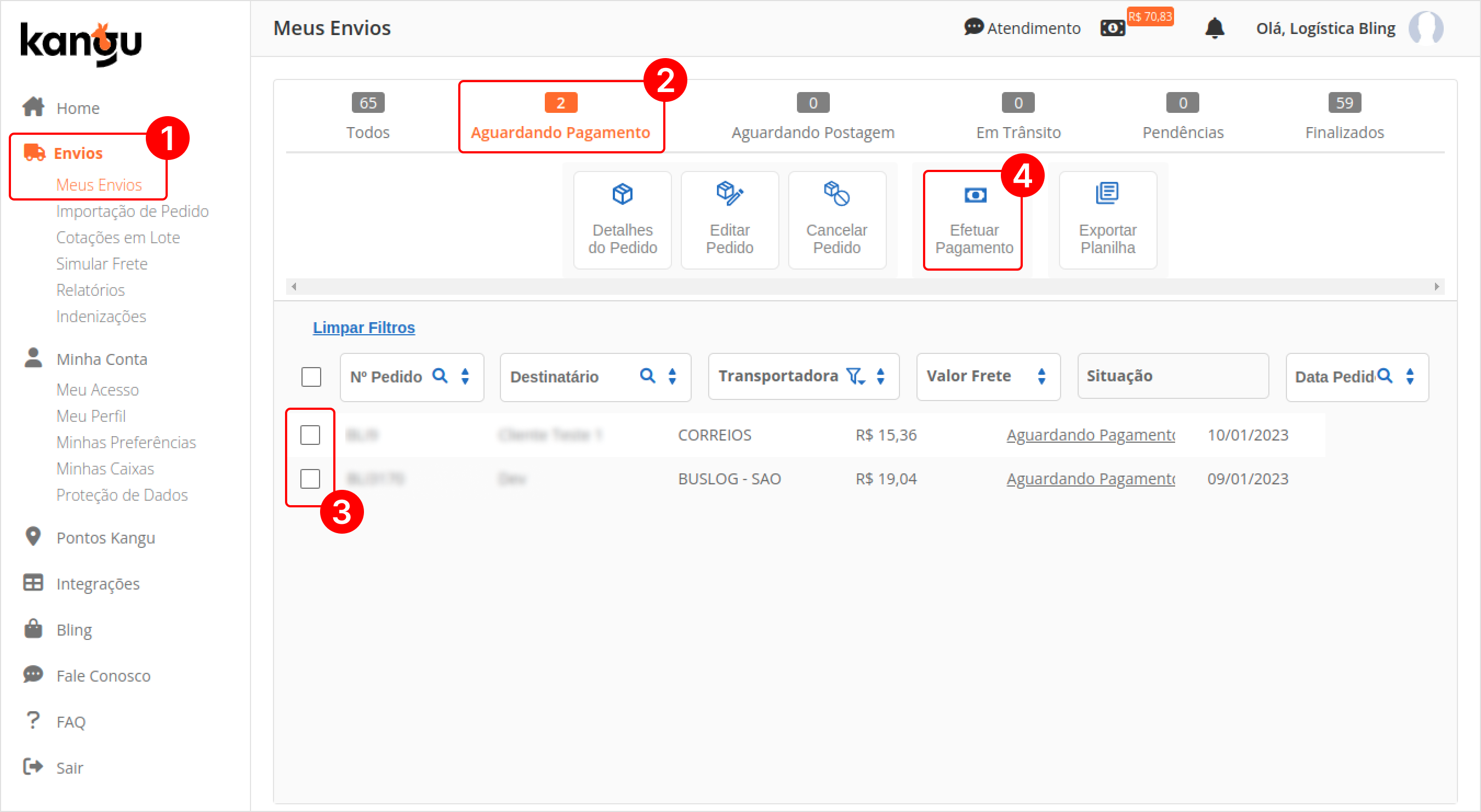The image size is (1481, 812).
Task: Click the Bling bag icon
Action: [33, 628]
